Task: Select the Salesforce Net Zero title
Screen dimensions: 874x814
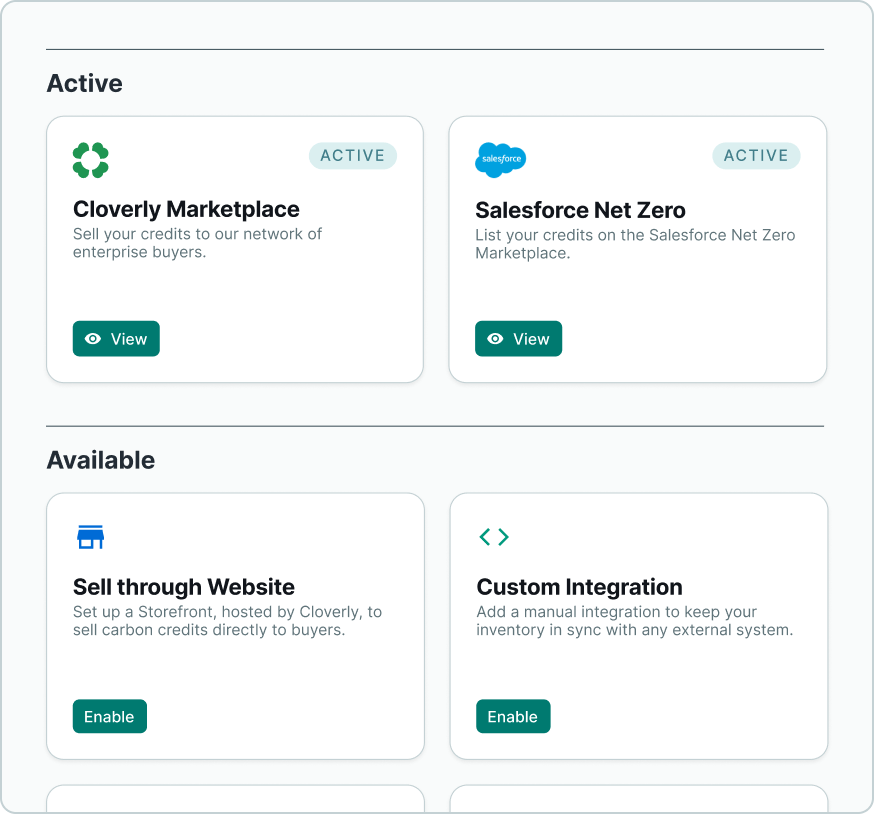Action: [580, 210]
